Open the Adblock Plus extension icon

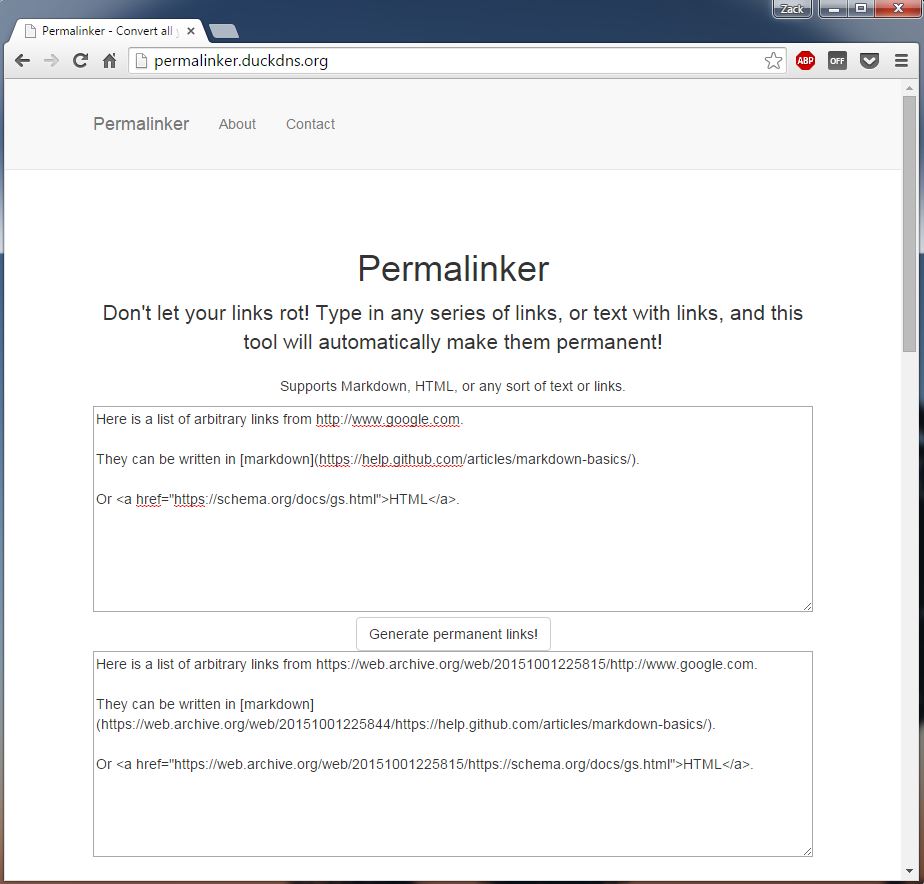(805, 60)
